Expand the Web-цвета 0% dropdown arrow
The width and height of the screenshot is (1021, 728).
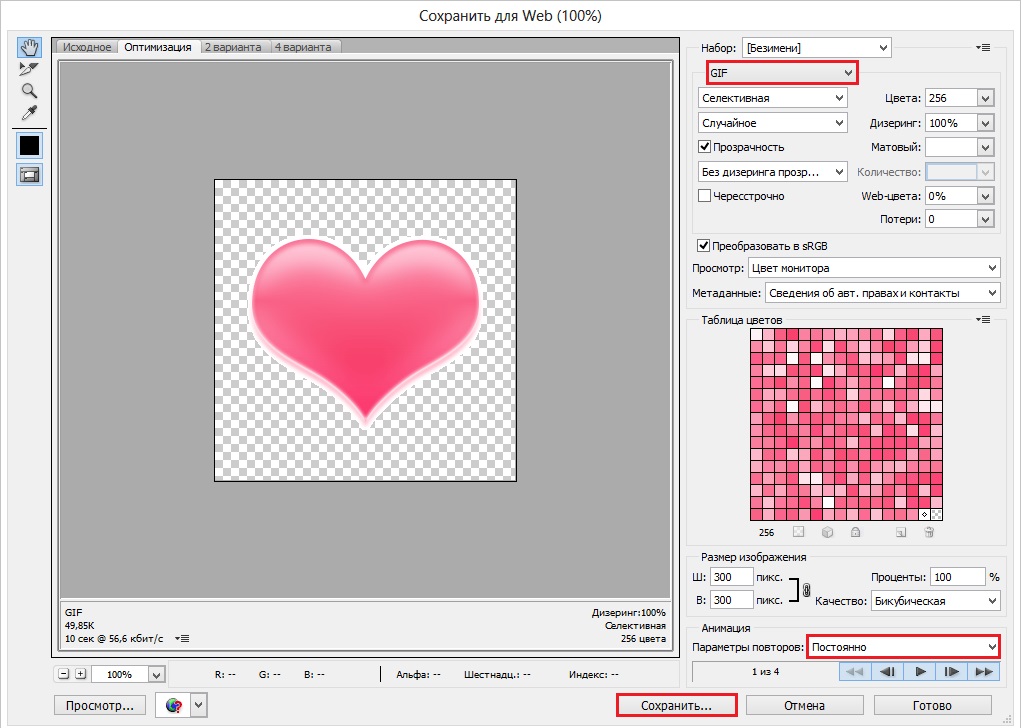tap(985, 196)
